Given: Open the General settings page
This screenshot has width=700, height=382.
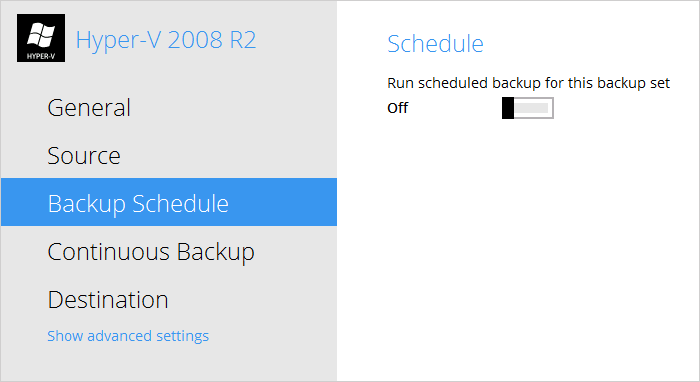Looking at the screenshot, I should click(89, 108).
